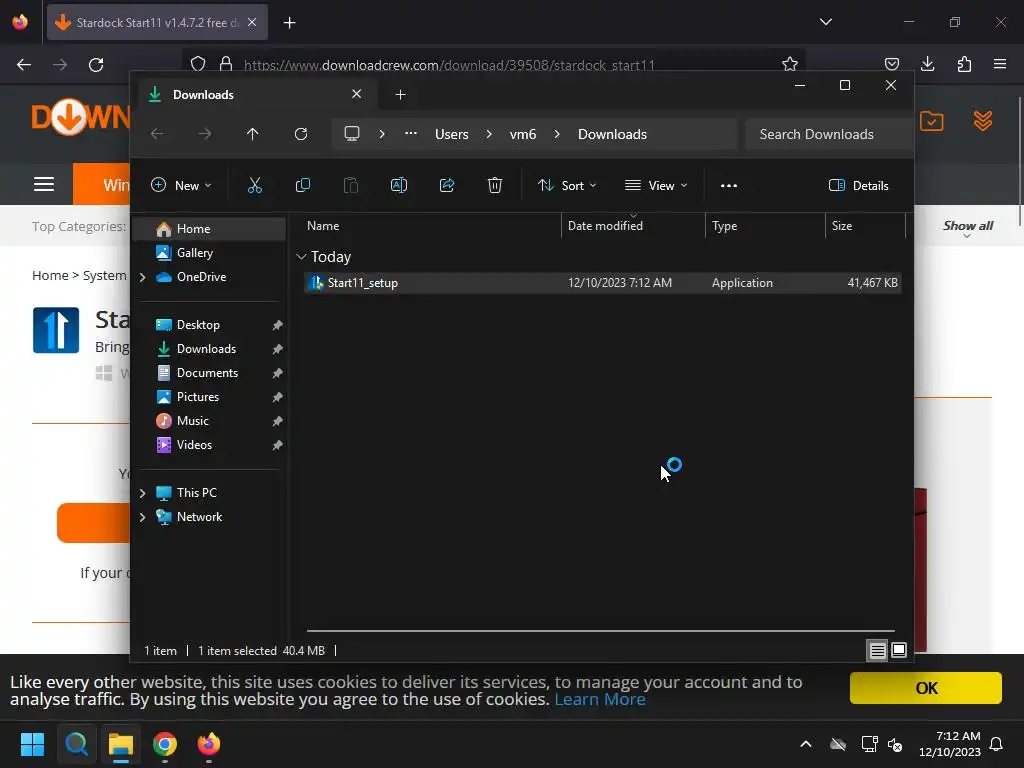Open the New item dropdown
Image resolution: width=1024 pixels, height=768 pixels.
point(181,185)
